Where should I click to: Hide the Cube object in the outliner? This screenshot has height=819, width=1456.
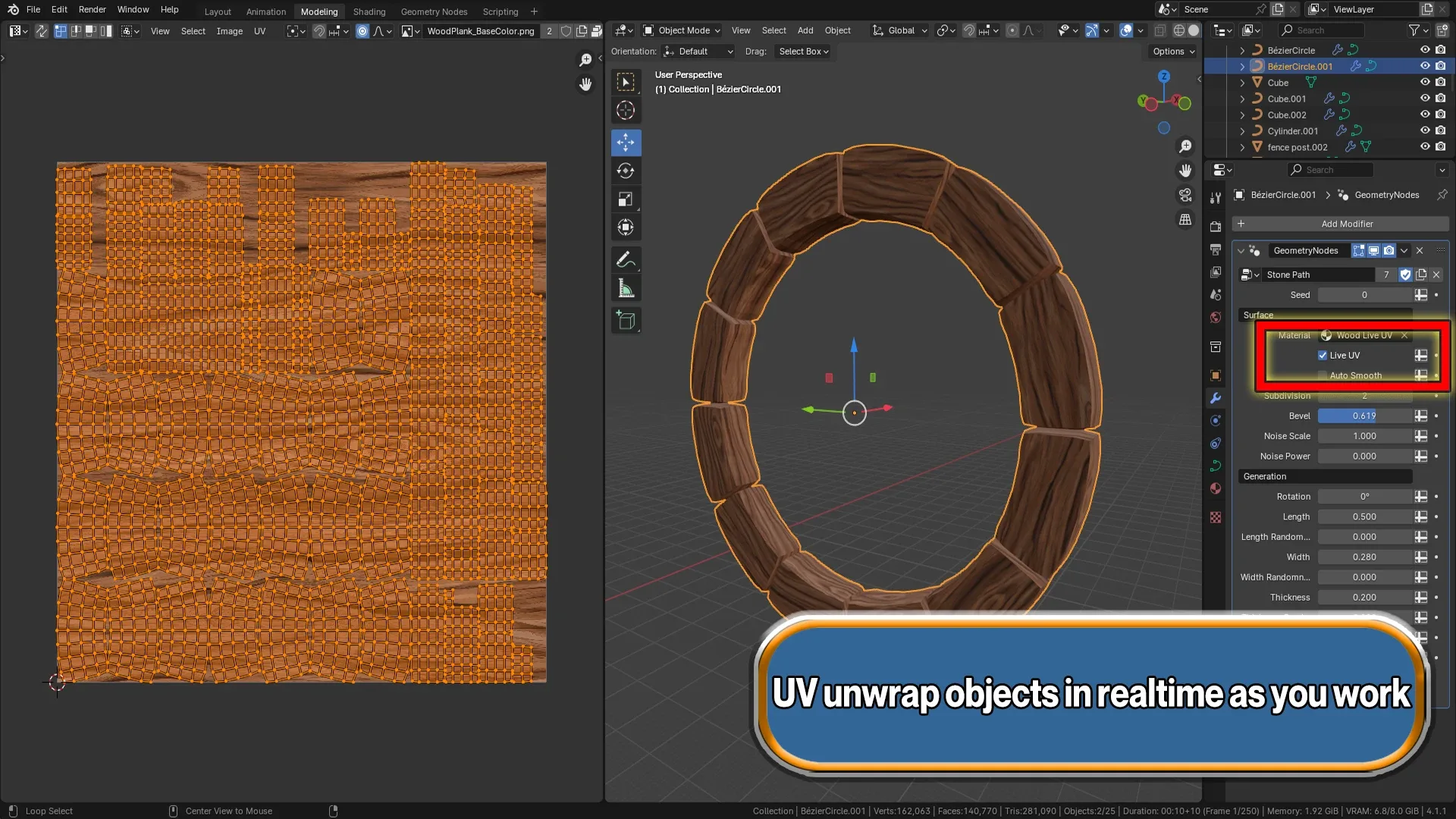[1425, 83]
